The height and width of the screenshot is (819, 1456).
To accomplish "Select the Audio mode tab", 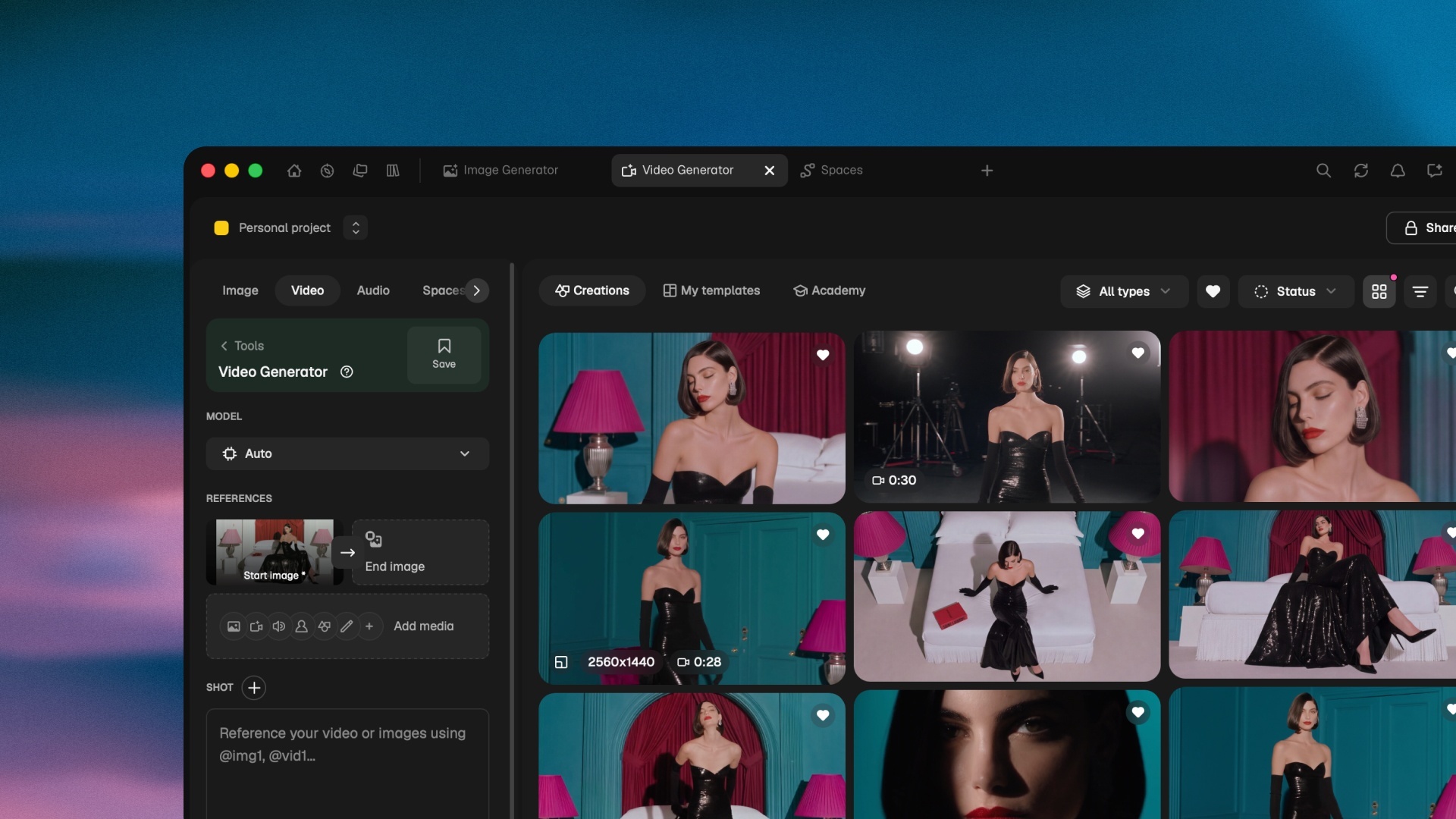I will pyautogui.click(x=373, y=290).
